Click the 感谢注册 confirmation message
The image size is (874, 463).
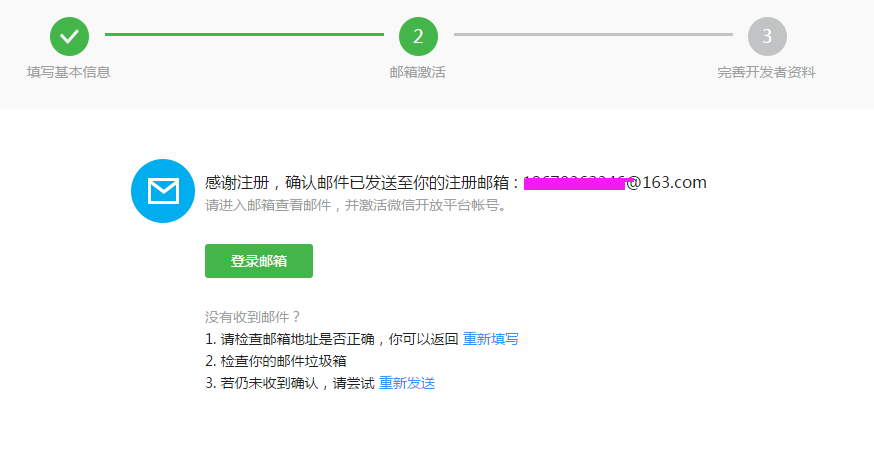[455, 183]
